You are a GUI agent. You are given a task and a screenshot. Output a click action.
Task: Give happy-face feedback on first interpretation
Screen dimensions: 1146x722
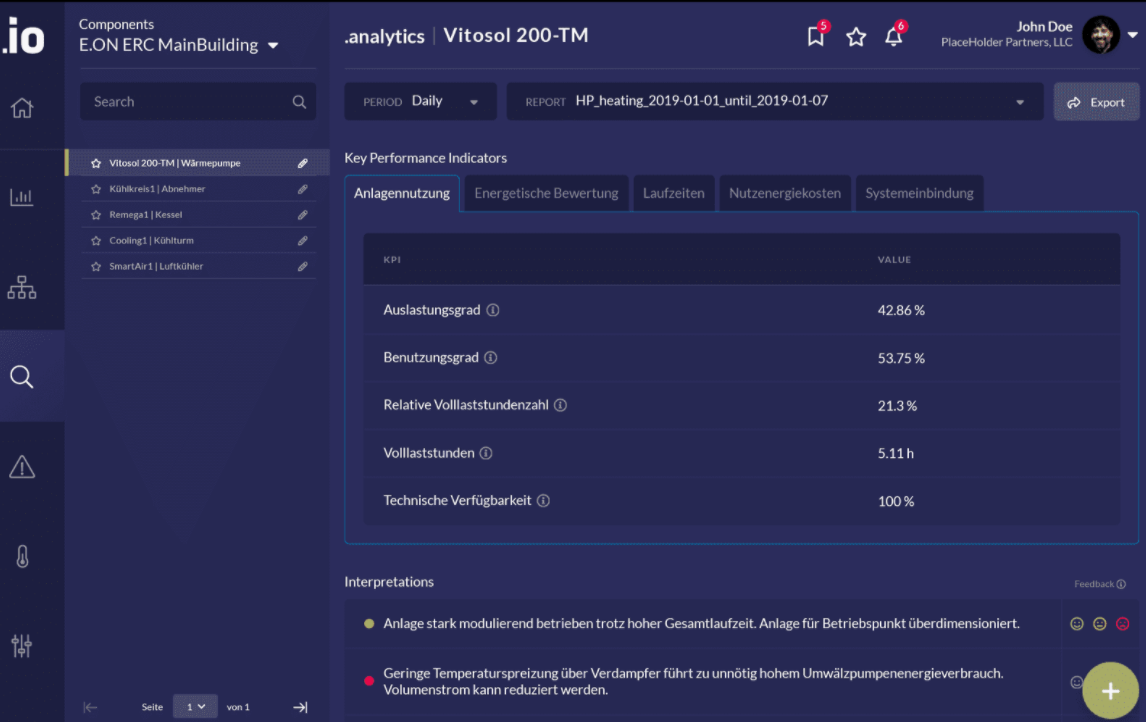click(x=1077, y=623)
